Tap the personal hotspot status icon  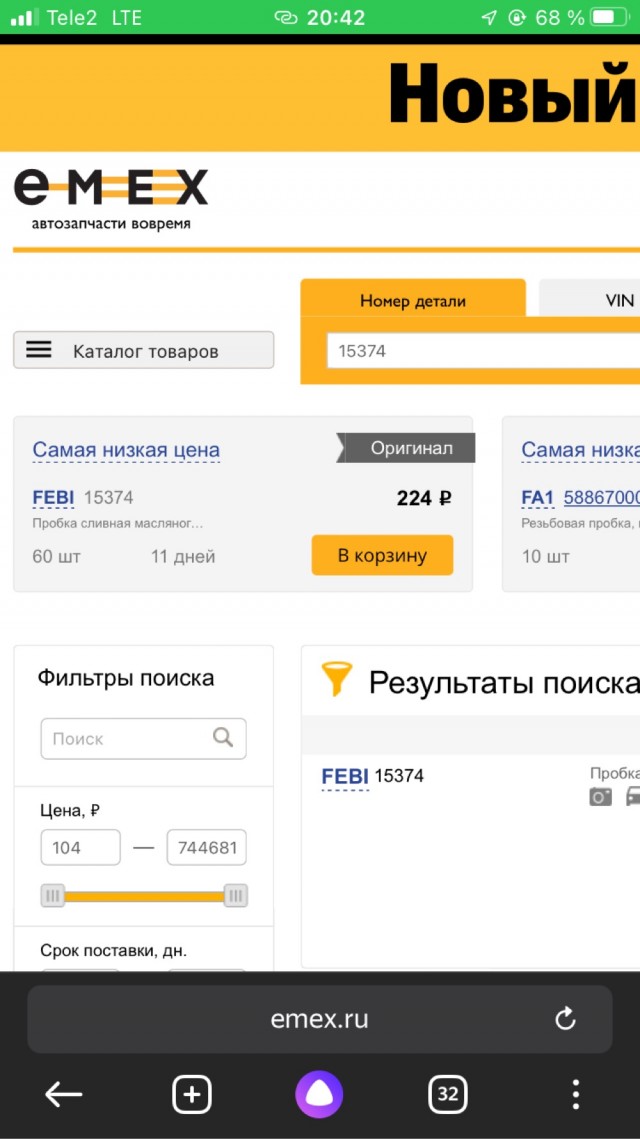click(286, 17)
